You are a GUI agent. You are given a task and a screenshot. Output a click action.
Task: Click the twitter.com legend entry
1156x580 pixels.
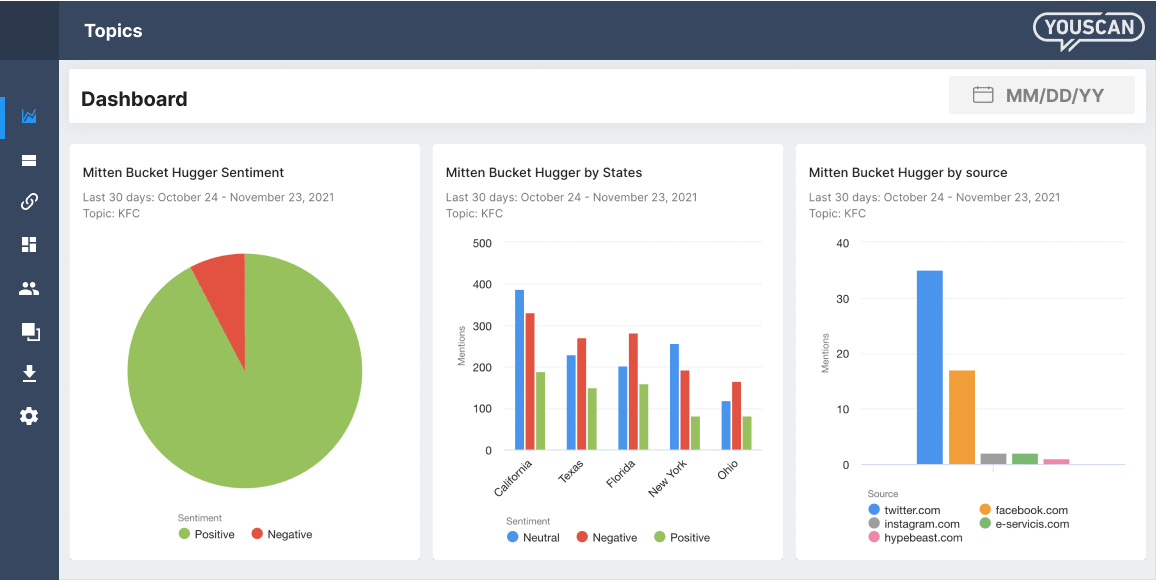[904, 510]
